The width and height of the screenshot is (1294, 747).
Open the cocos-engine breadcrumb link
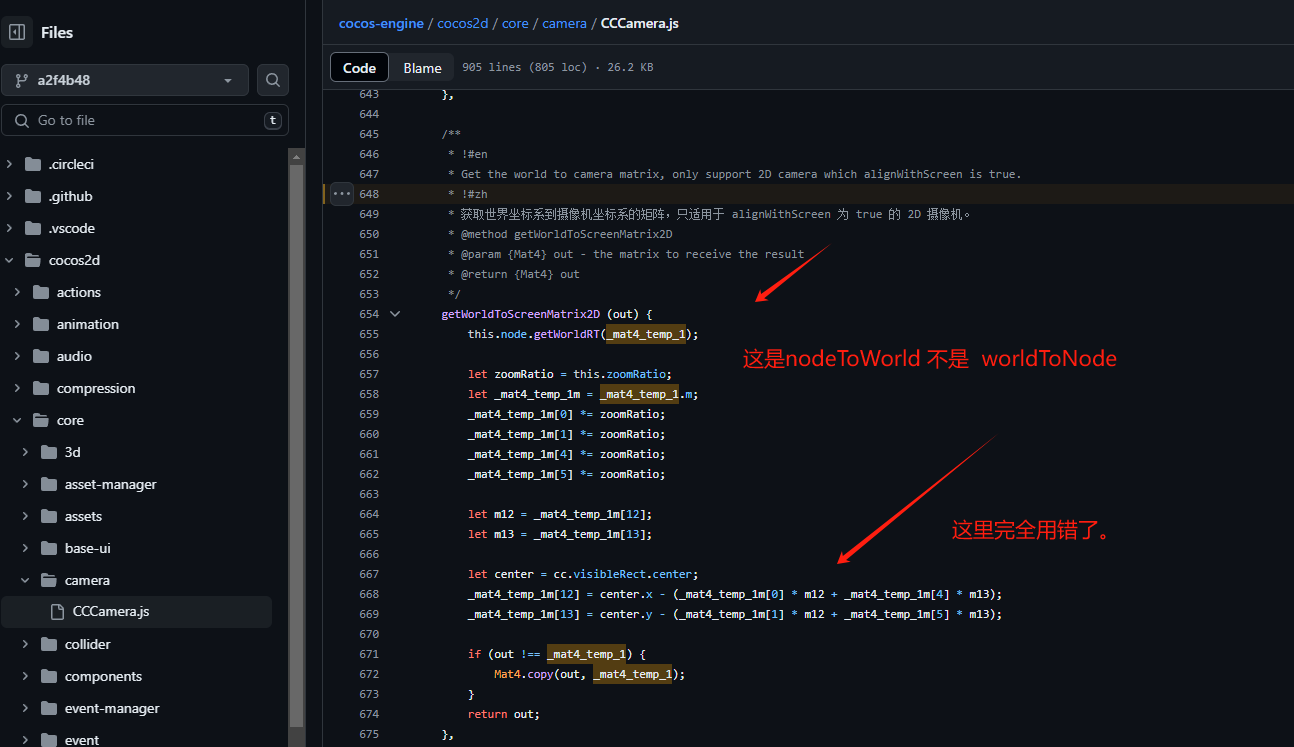click(381, 23)
